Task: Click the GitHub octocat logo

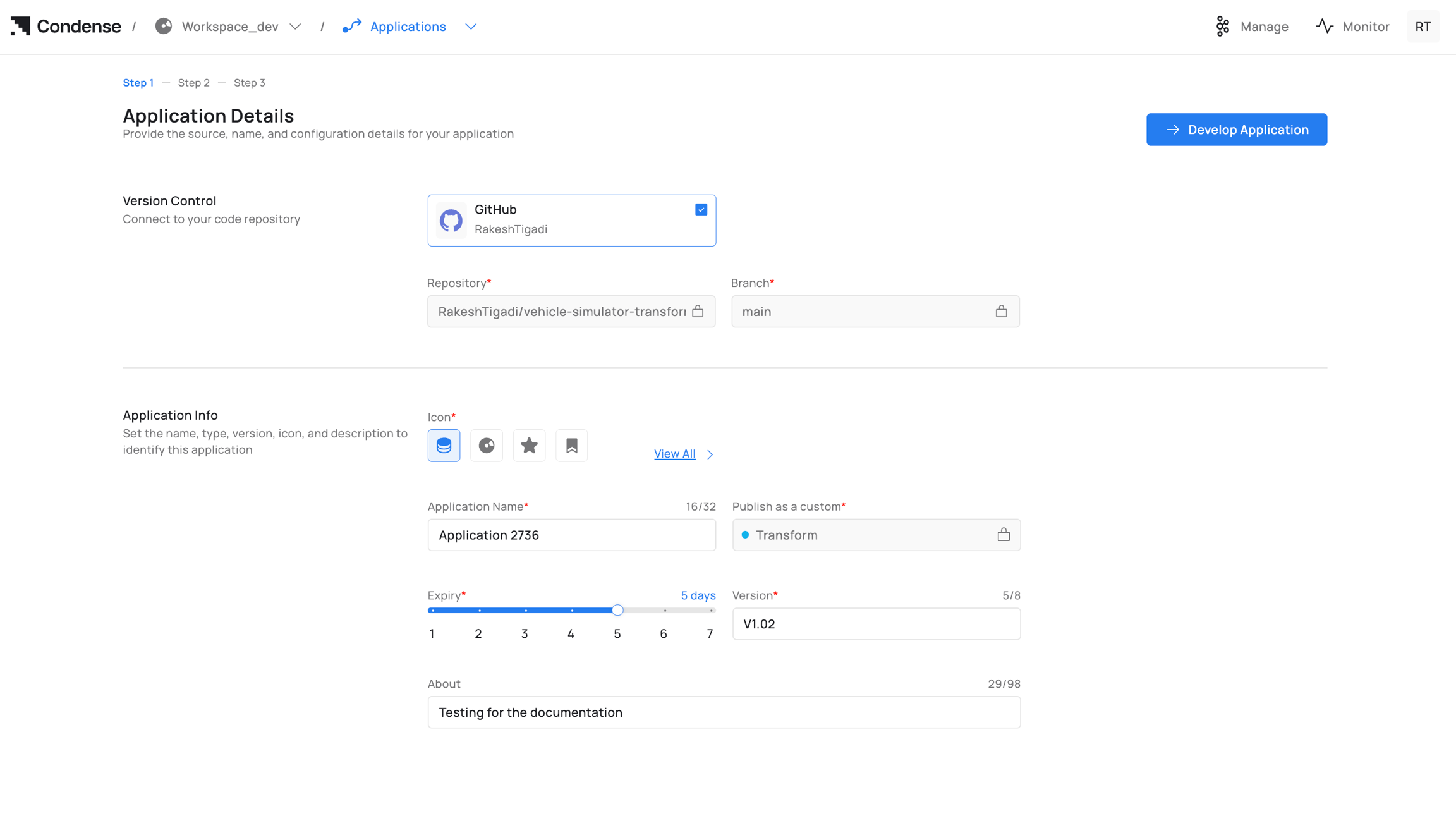Action: click(451, 221)
